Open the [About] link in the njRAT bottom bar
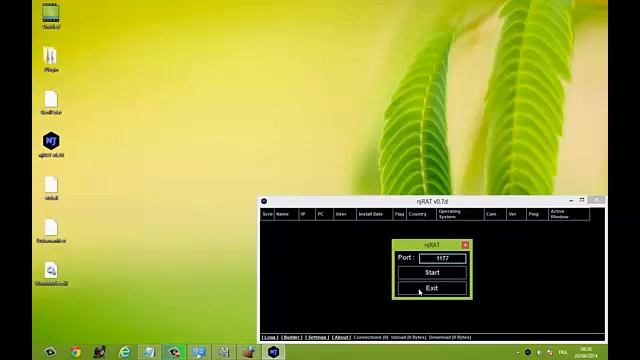The height and width of the screenshot is (360, 640). click(341, 338)
